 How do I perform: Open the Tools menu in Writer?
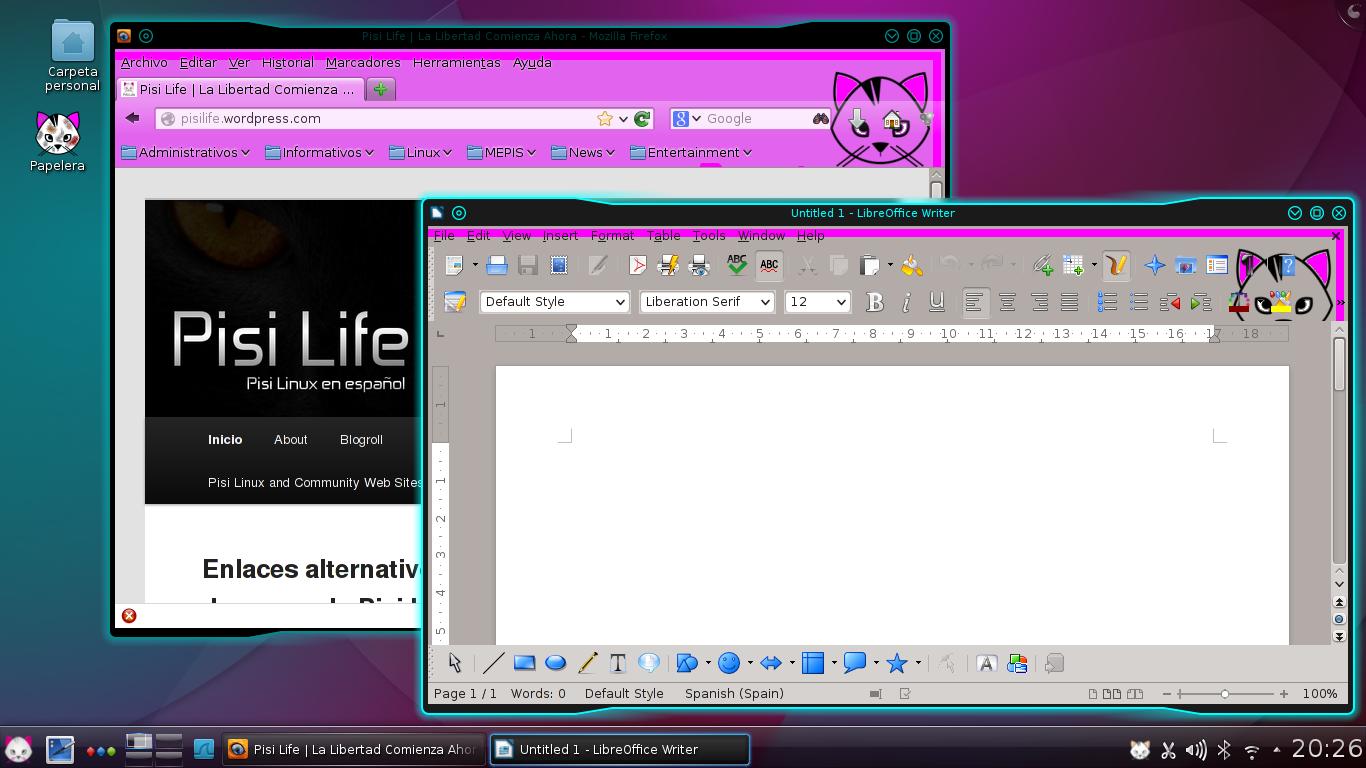[x=708, y=236]
